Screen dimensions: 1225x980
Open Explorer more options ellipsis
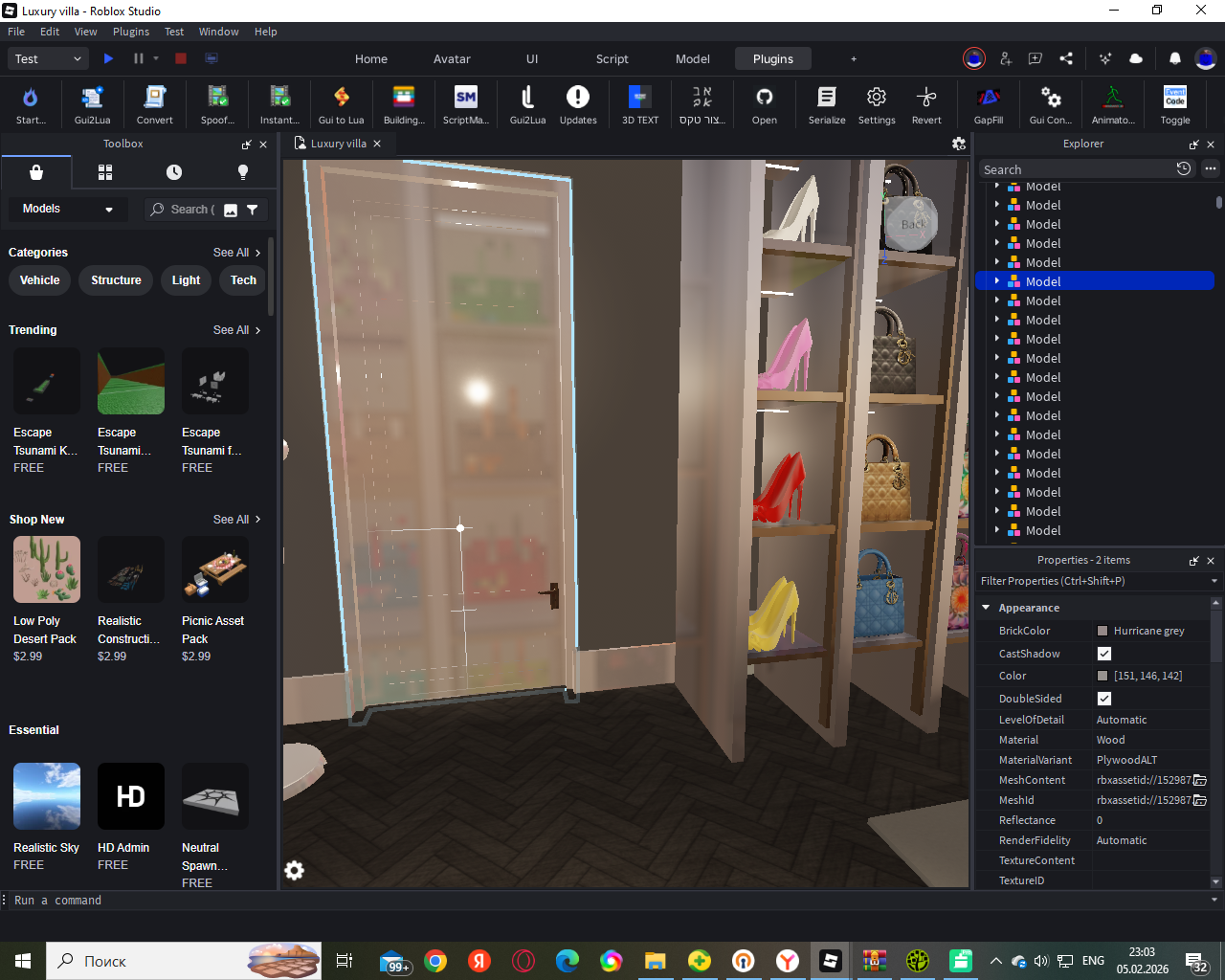1211,168
